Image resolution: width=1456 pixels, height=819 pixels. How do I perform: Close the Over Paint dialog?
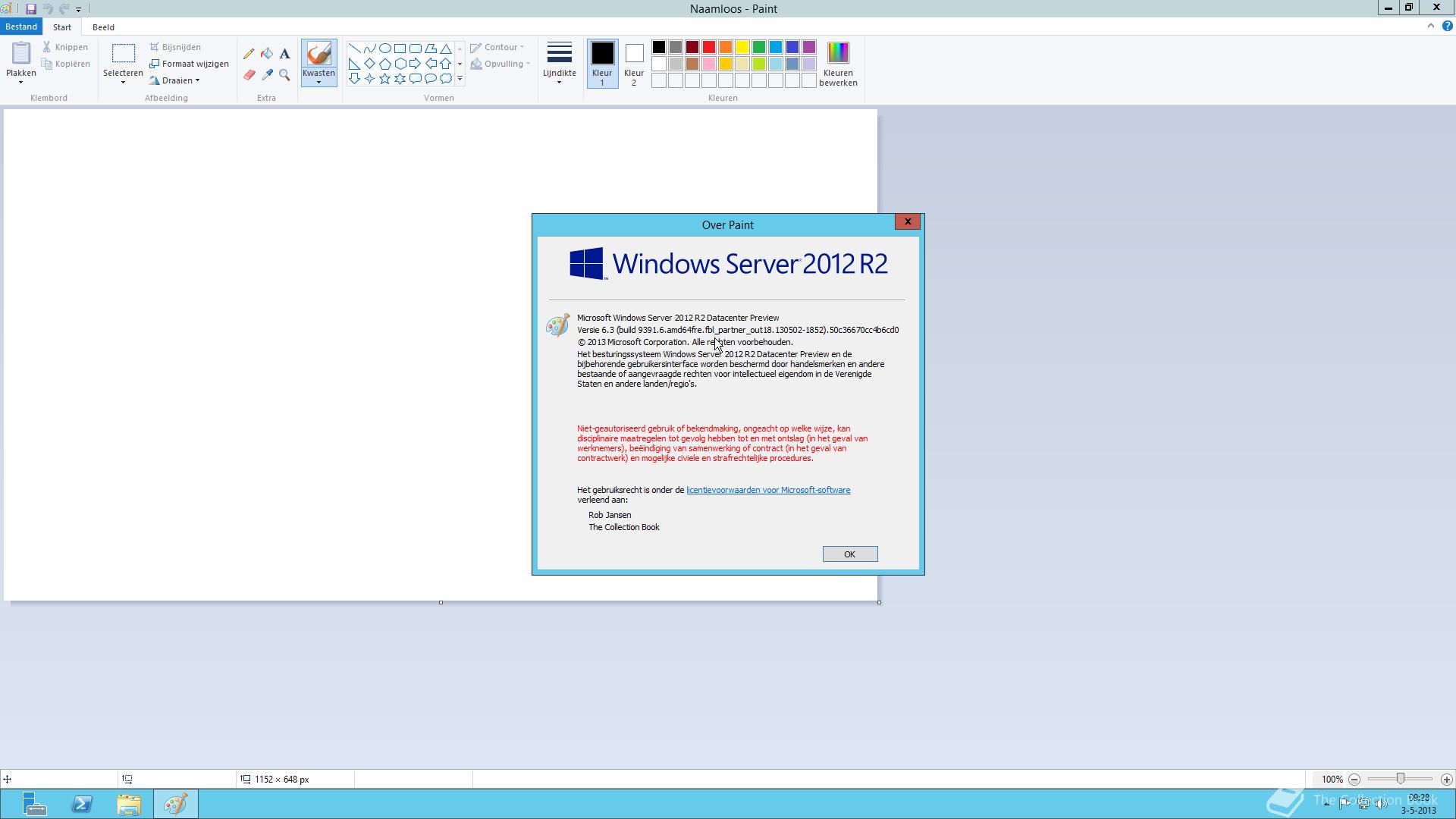click(x=908, y=221)
